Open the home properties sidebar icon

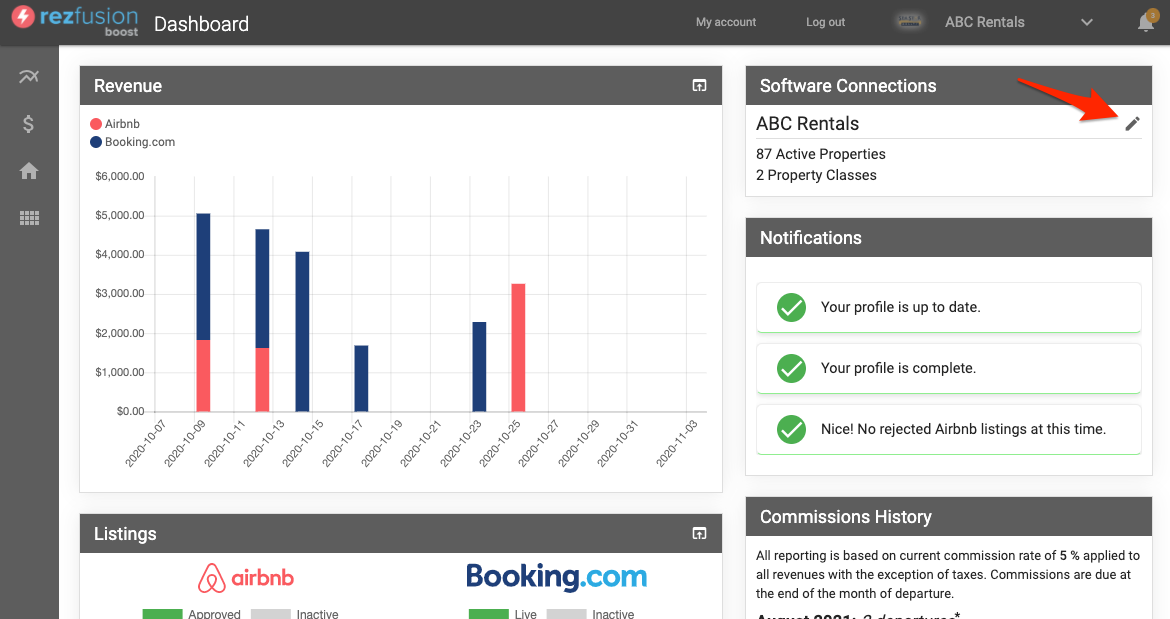tap(28, 171)
